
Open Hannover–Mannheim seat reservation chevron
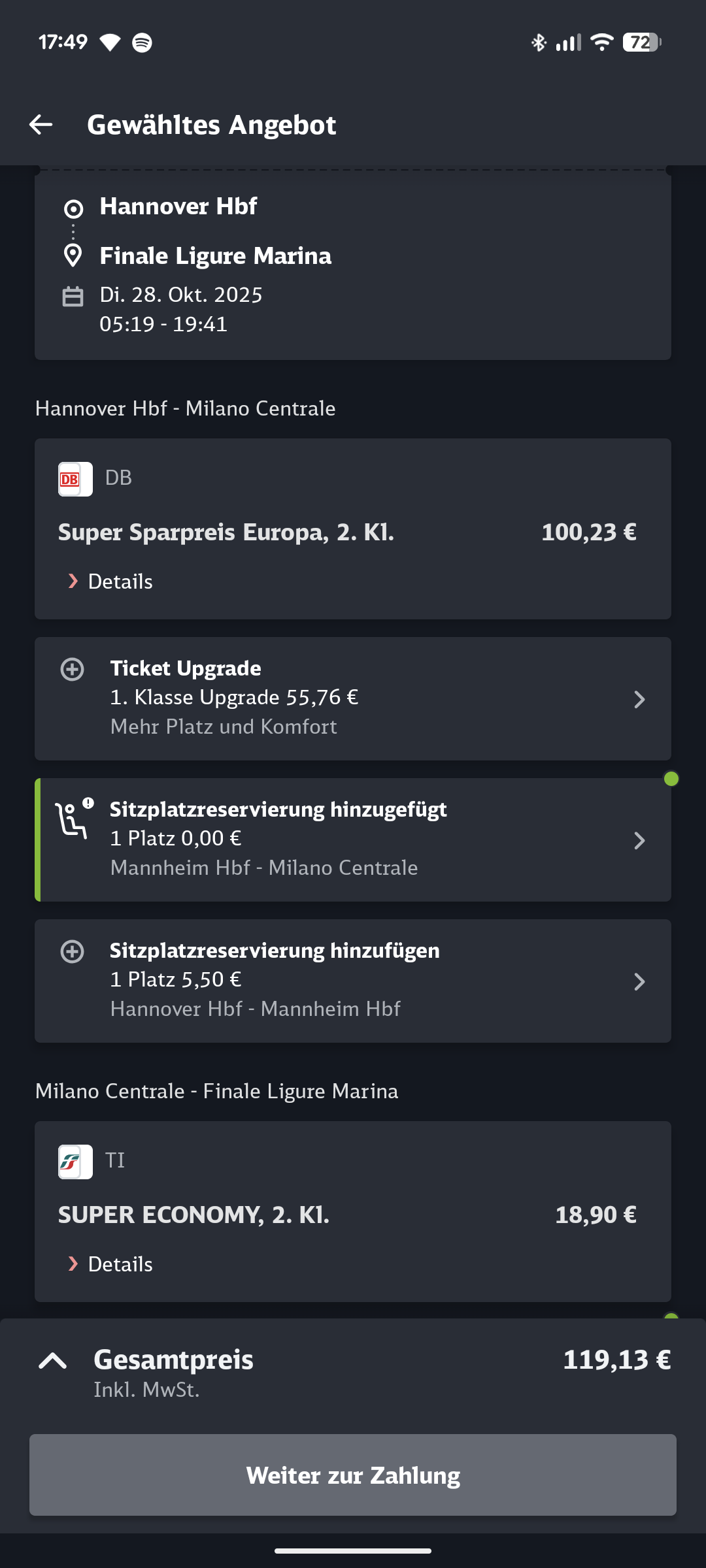tap(639, 982)
